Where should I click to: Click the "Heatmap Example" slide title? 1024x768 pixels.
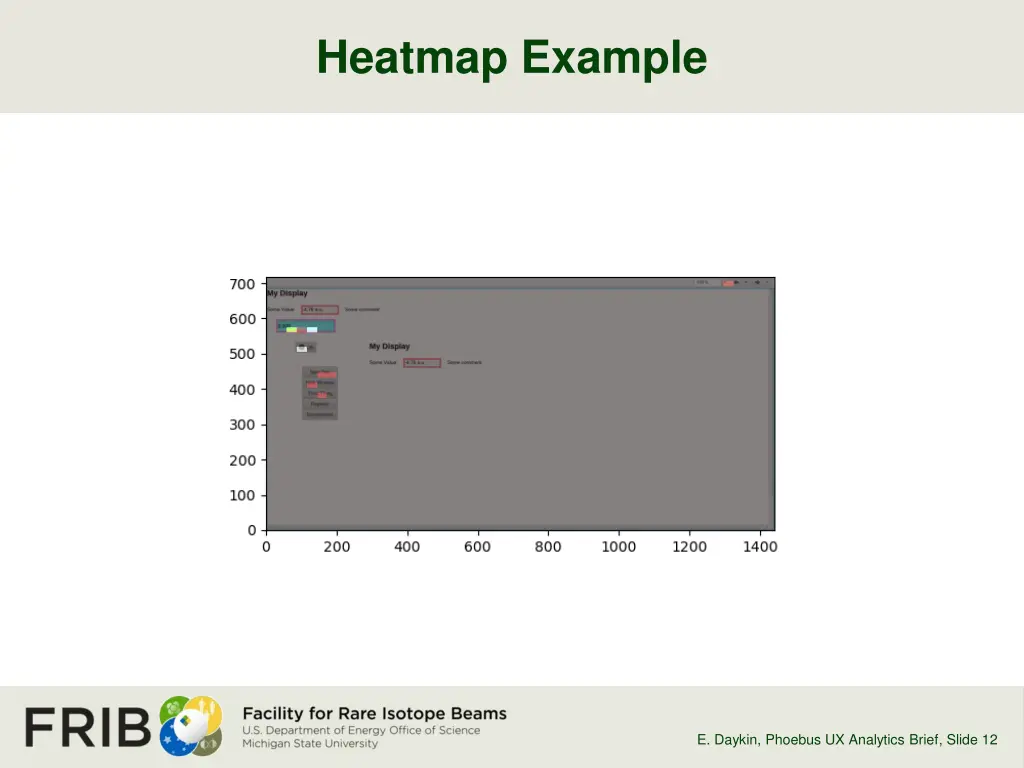tap(511, 57)
